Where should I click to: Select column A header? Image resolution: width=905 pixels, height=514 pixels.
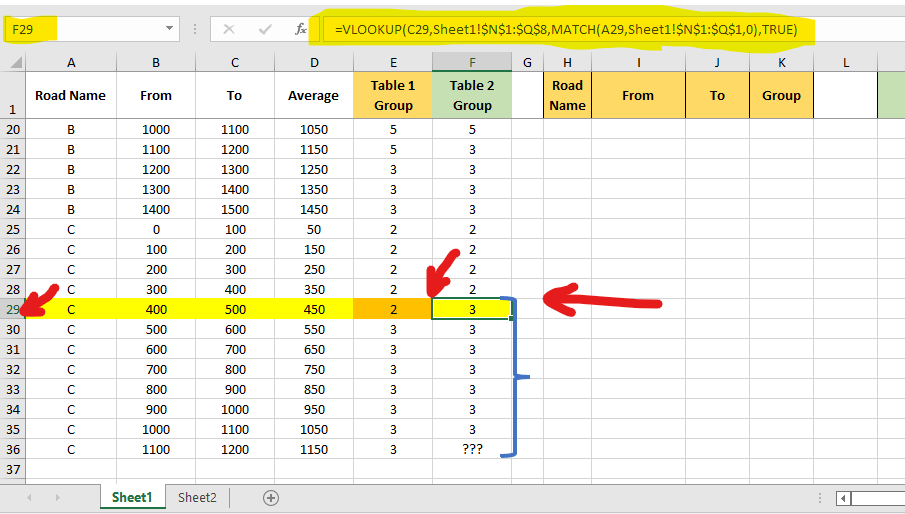coord(71,62)
